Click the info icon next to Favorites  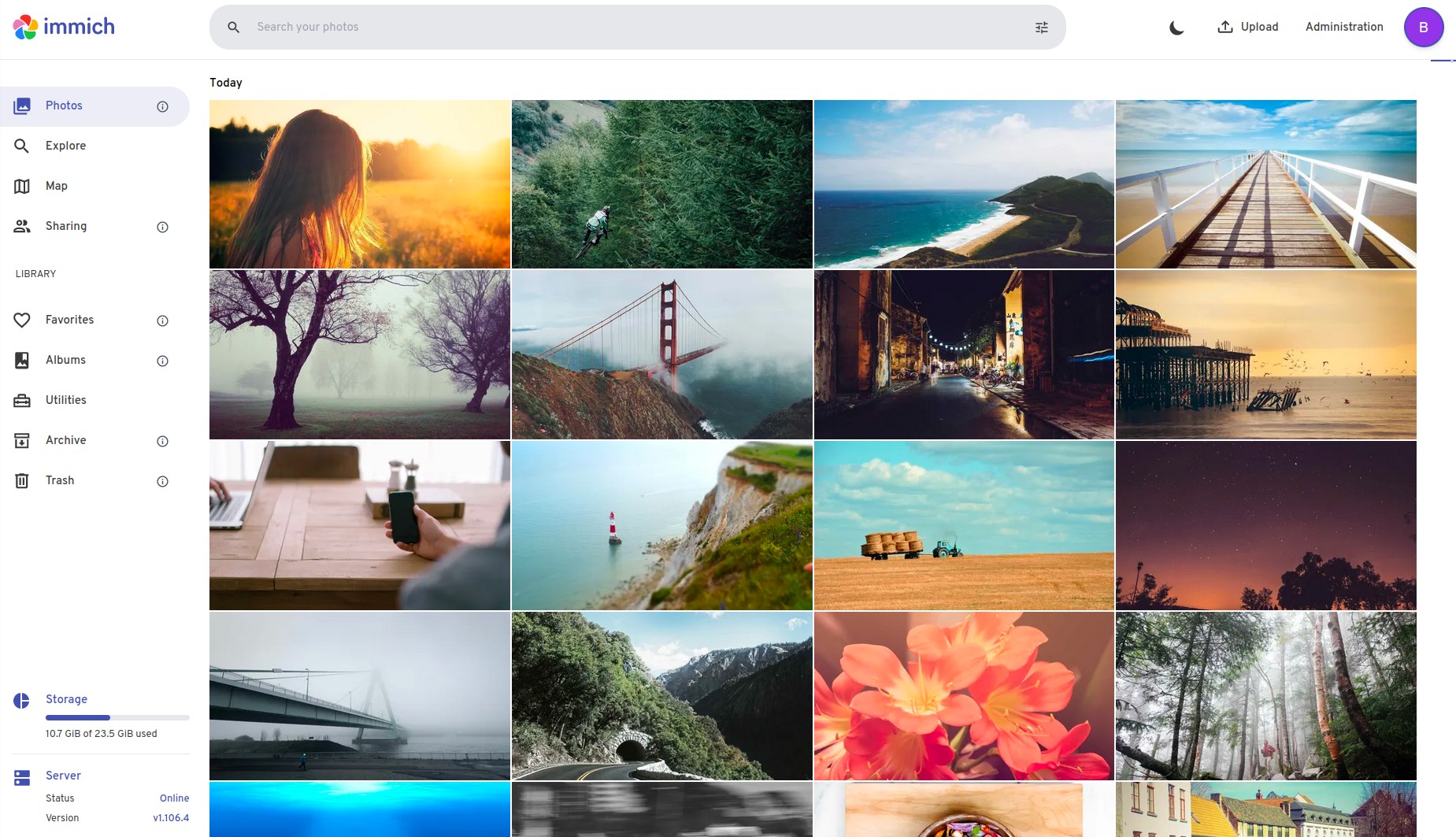(x=162, y=320)
